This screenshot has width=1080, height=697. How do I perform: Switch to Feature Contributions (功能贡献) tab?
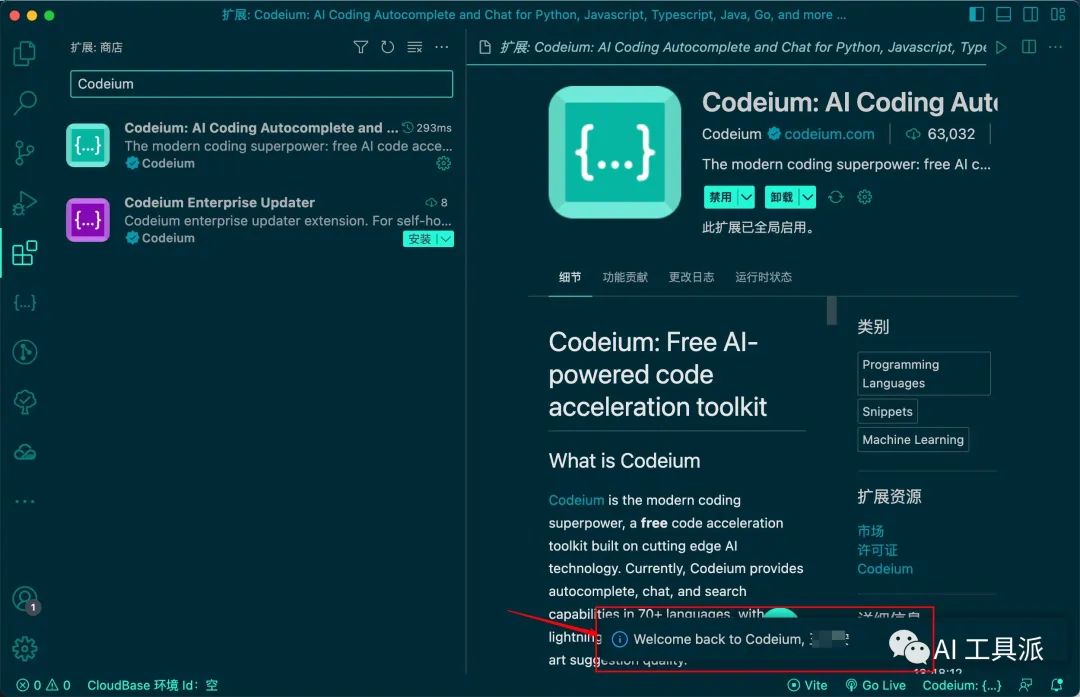(x=625, y=277)
